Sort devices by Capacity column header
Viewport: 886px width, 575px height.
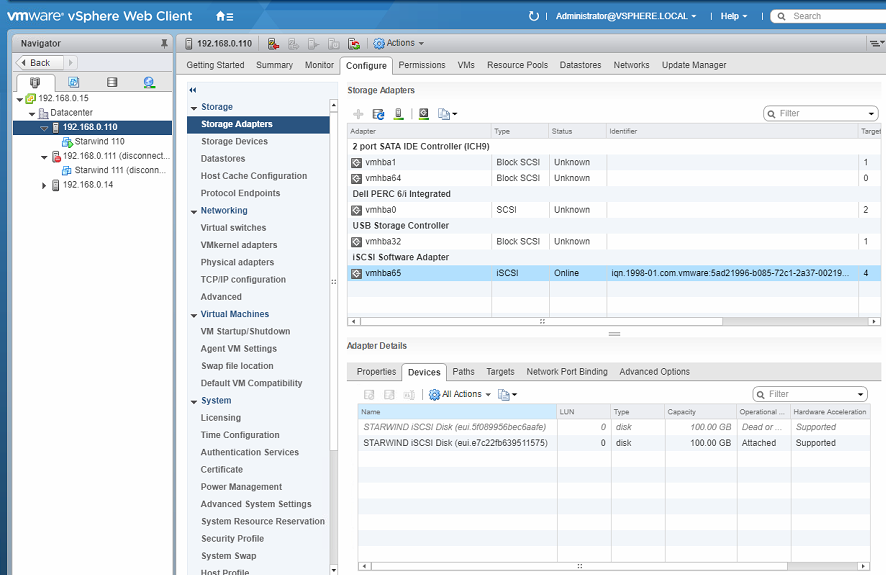point(701,412)
